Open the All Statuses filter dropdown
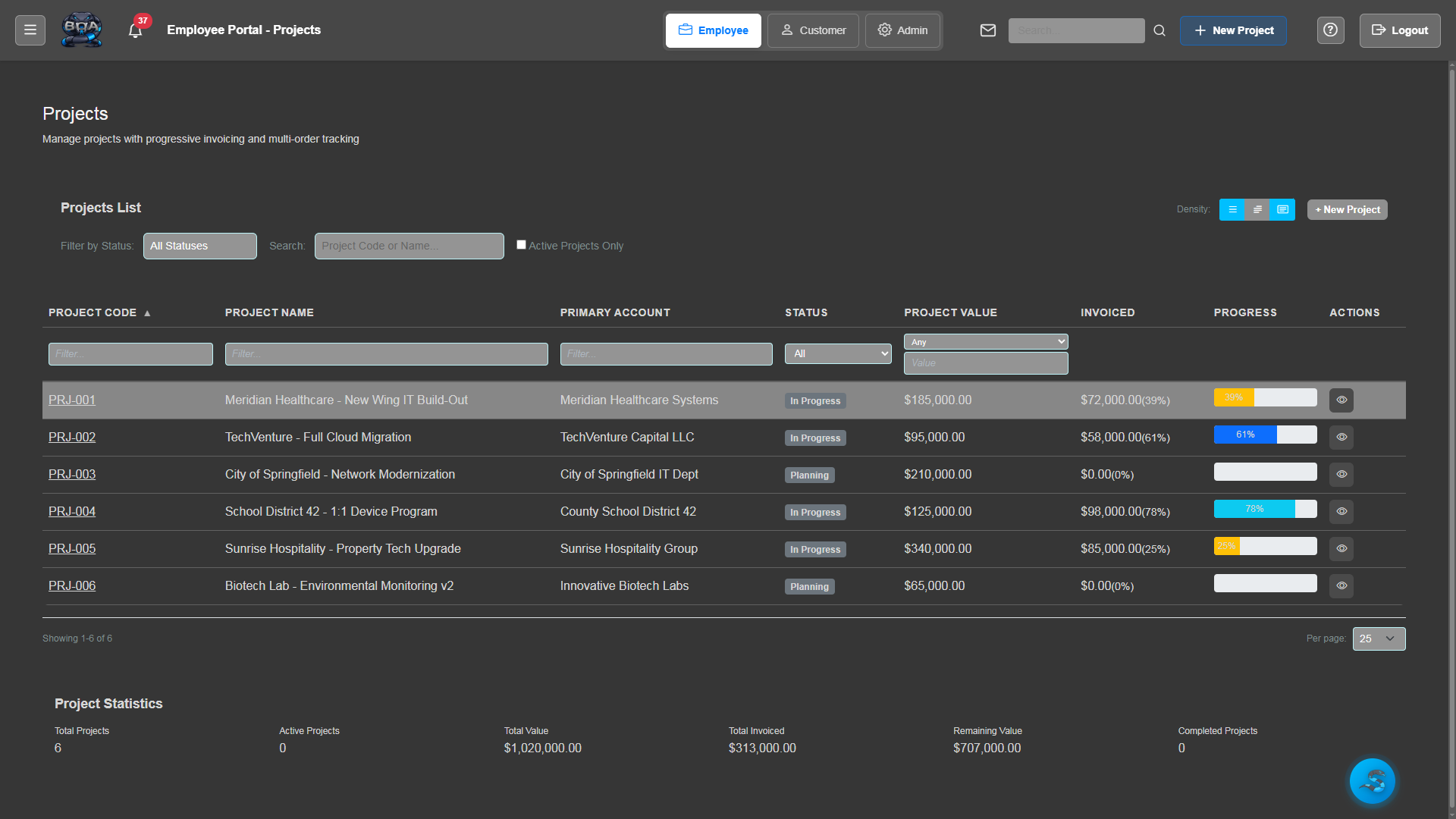Viewport: 1456px width, 819px height. coord(200,246)
